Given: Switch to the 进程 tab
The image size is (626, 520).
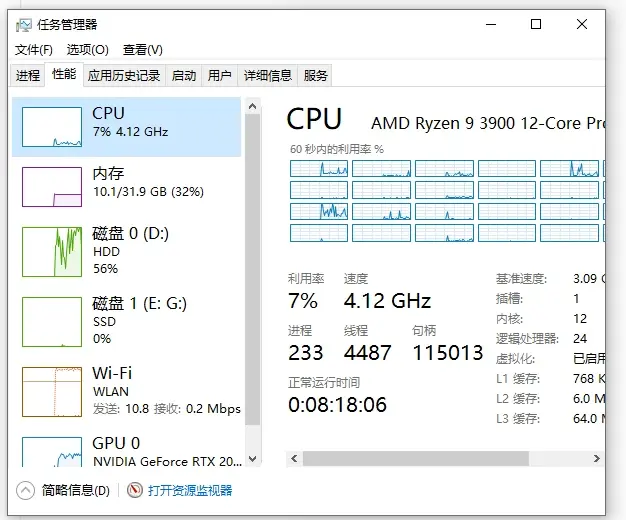Looking at the screenshot, I should point(28,76).
